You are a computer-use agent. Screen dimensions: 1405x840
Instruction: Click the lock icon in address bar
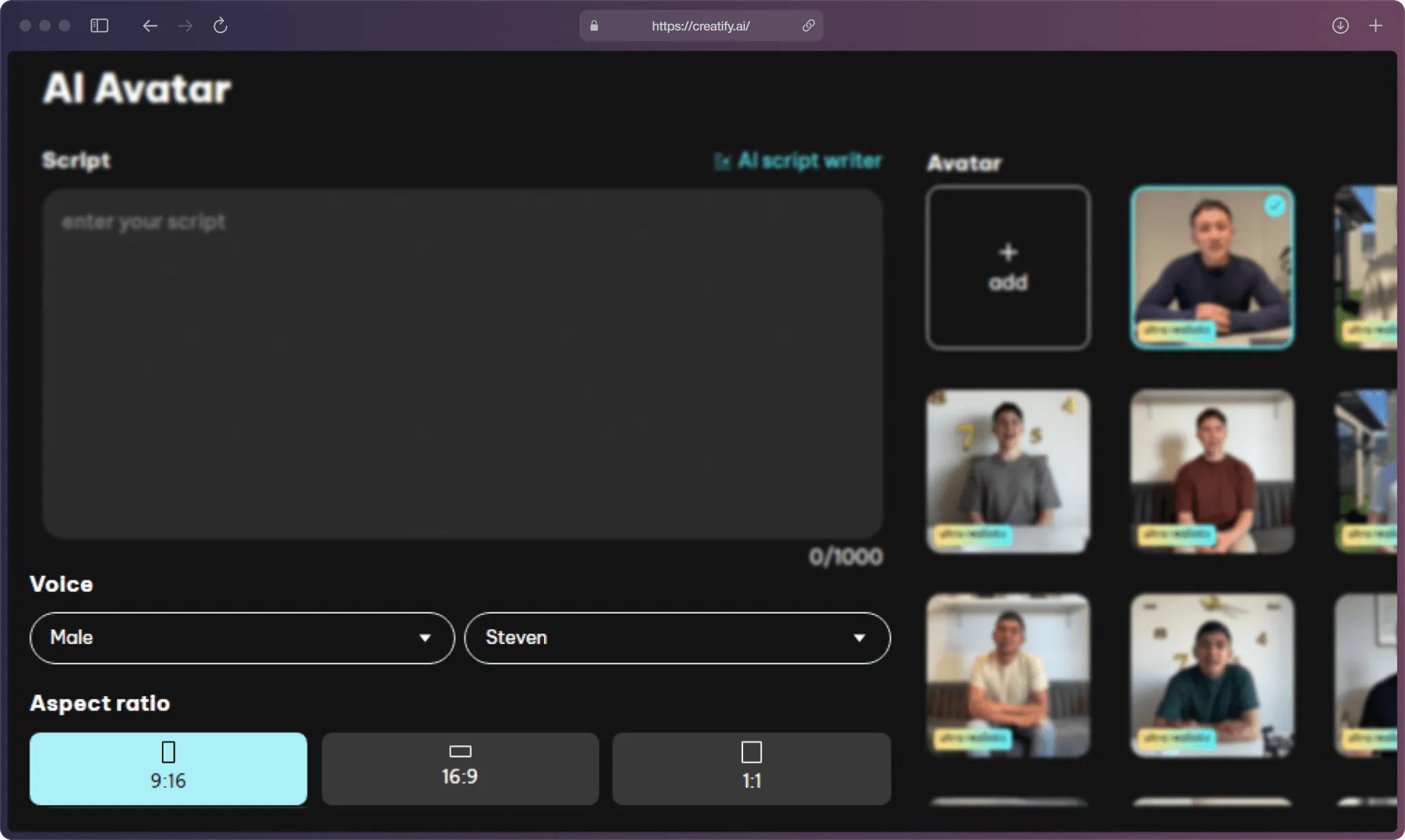point(594,26)
